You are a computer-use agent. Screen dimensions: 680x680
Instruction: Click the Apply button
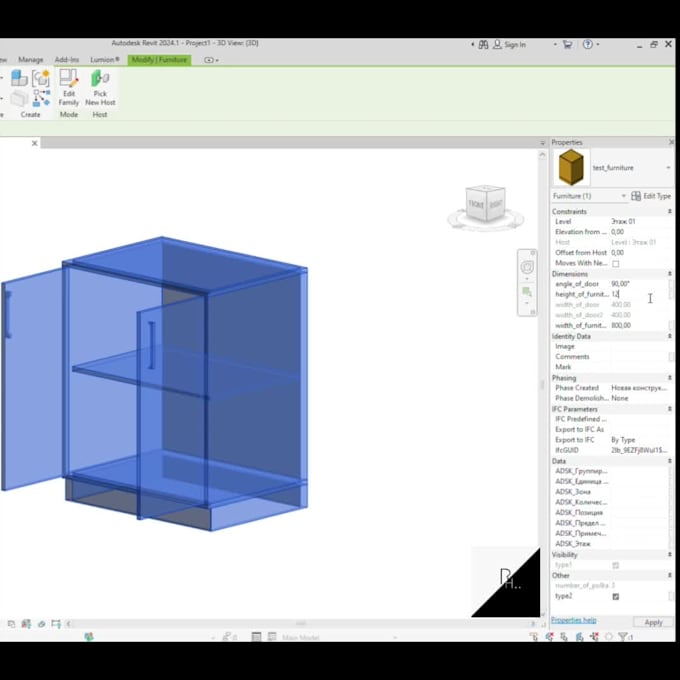(x=653, y=622)
